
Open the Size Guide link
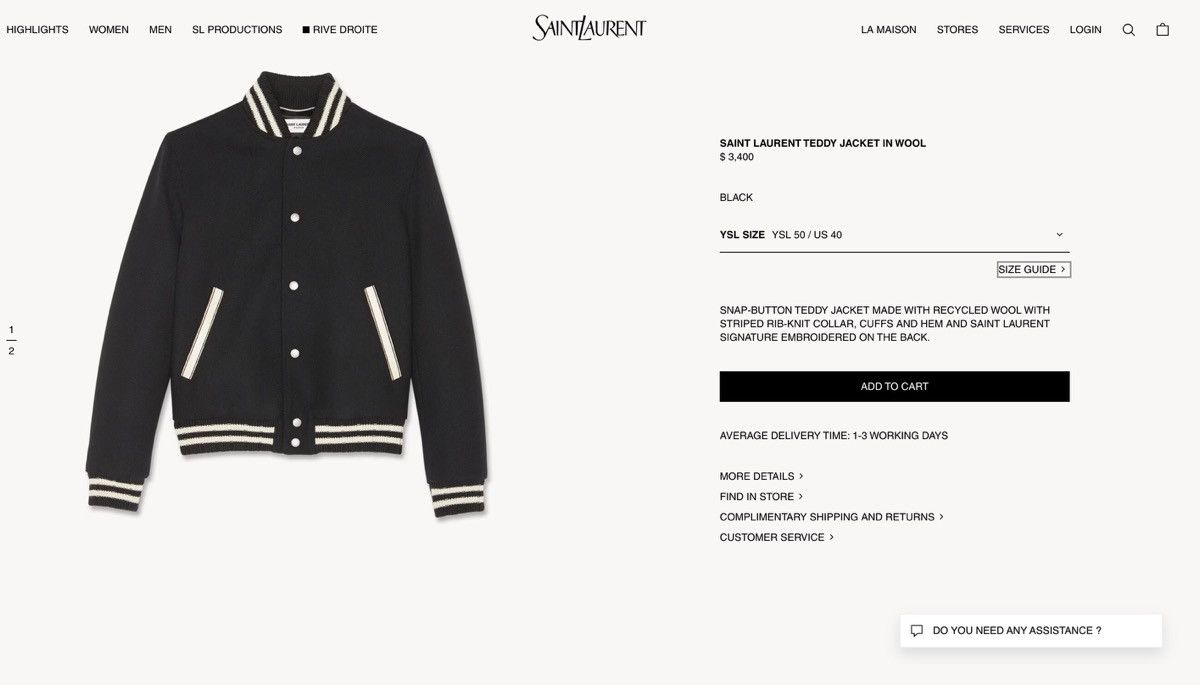pos(1034,269)
